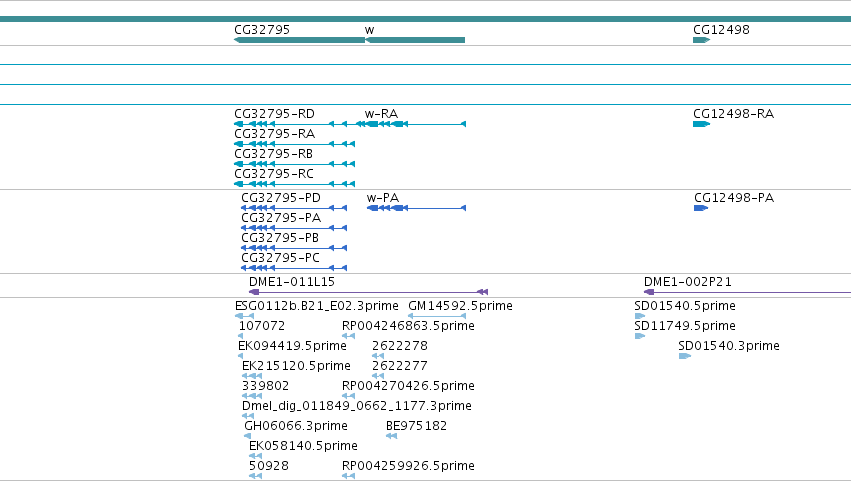851x481 pixels.
Task: Click the 50928 EST label
Action: tap(269, 467)
